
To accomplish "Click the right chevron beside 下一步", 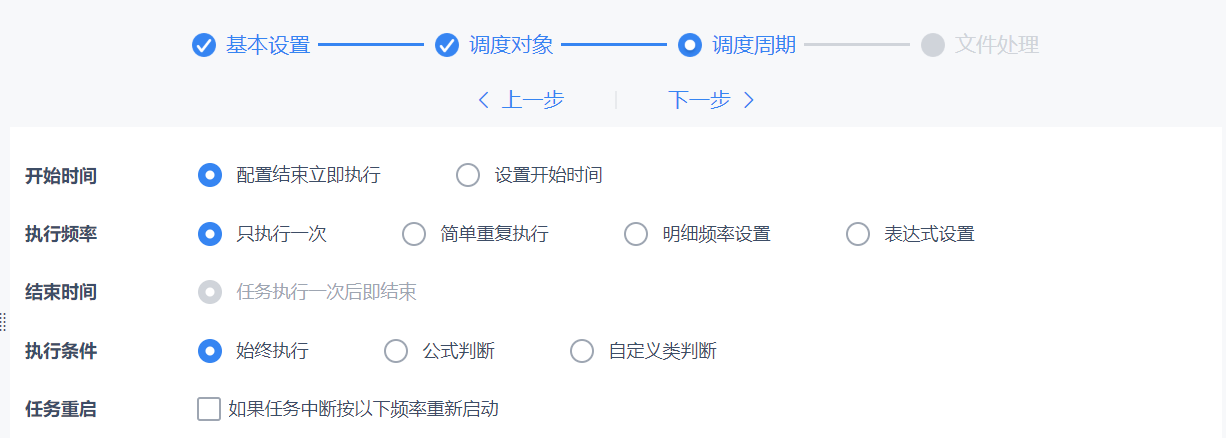I will (x=748, y=100).
